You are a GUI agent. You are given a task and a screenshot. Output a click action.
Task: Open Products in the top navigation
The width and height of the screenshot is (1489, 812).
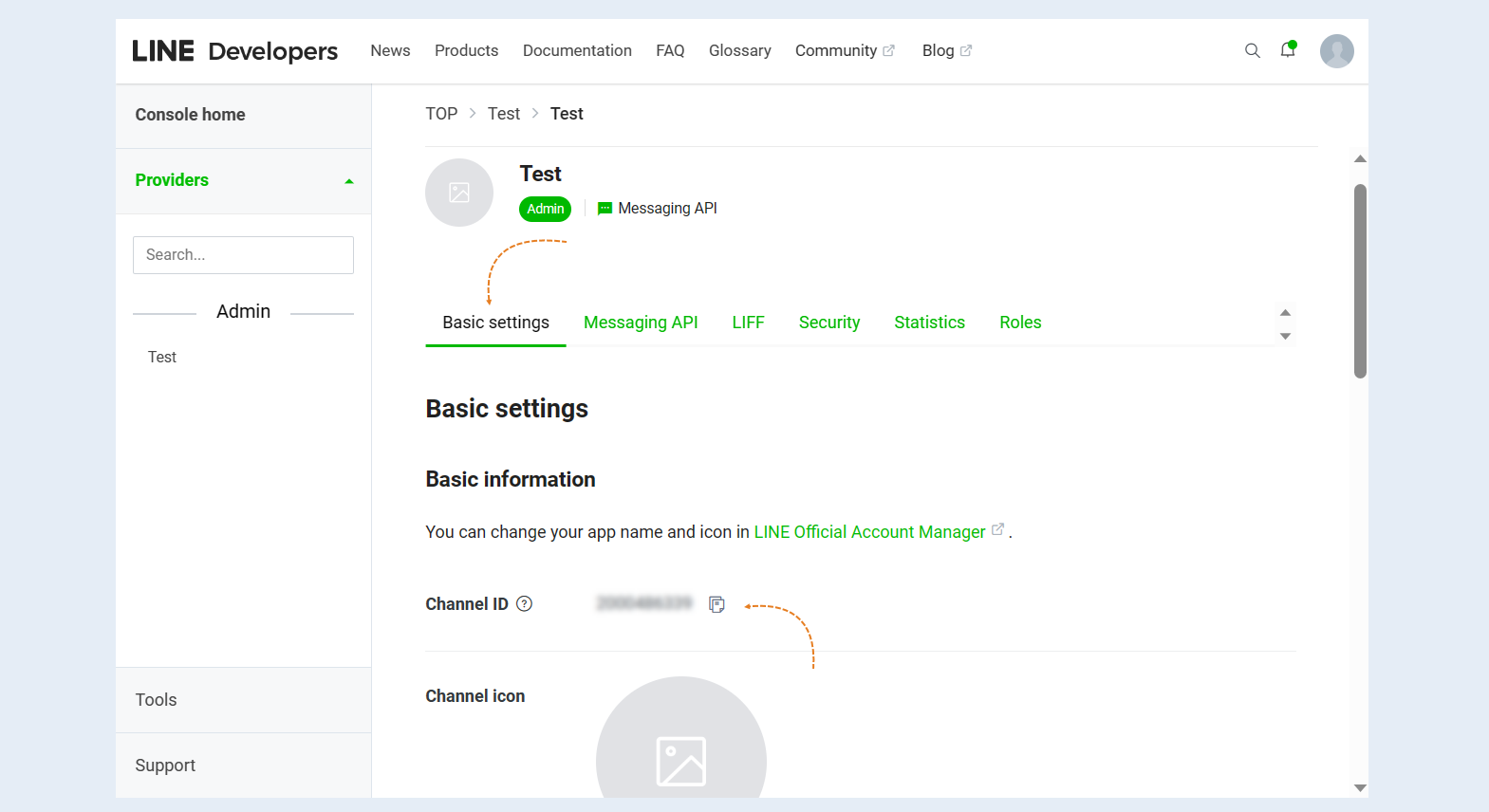coord(466,50)
